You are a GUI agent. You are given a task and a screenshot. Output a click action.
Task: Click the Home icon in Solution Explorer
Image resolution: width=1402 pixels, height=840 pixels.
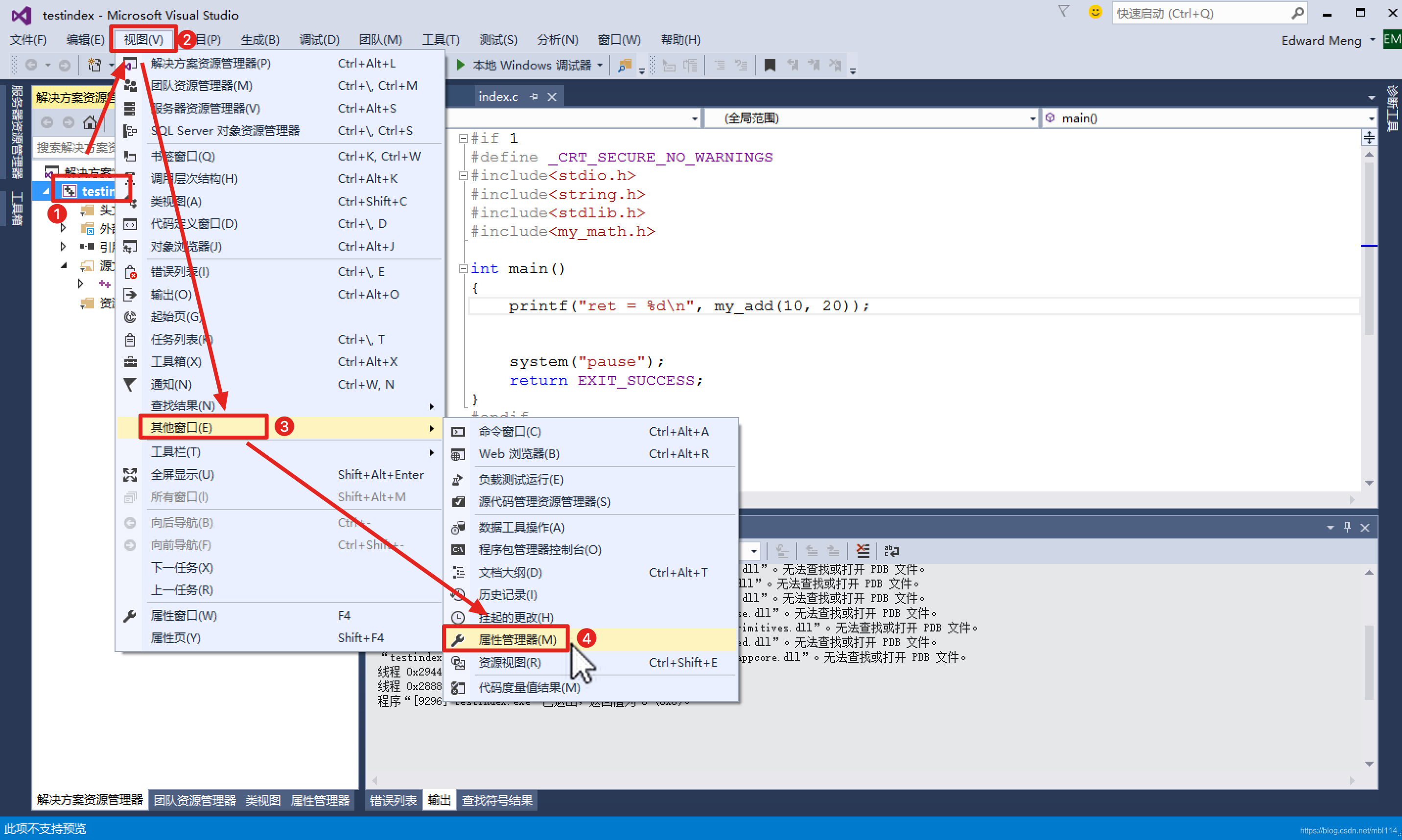[90, 122]
